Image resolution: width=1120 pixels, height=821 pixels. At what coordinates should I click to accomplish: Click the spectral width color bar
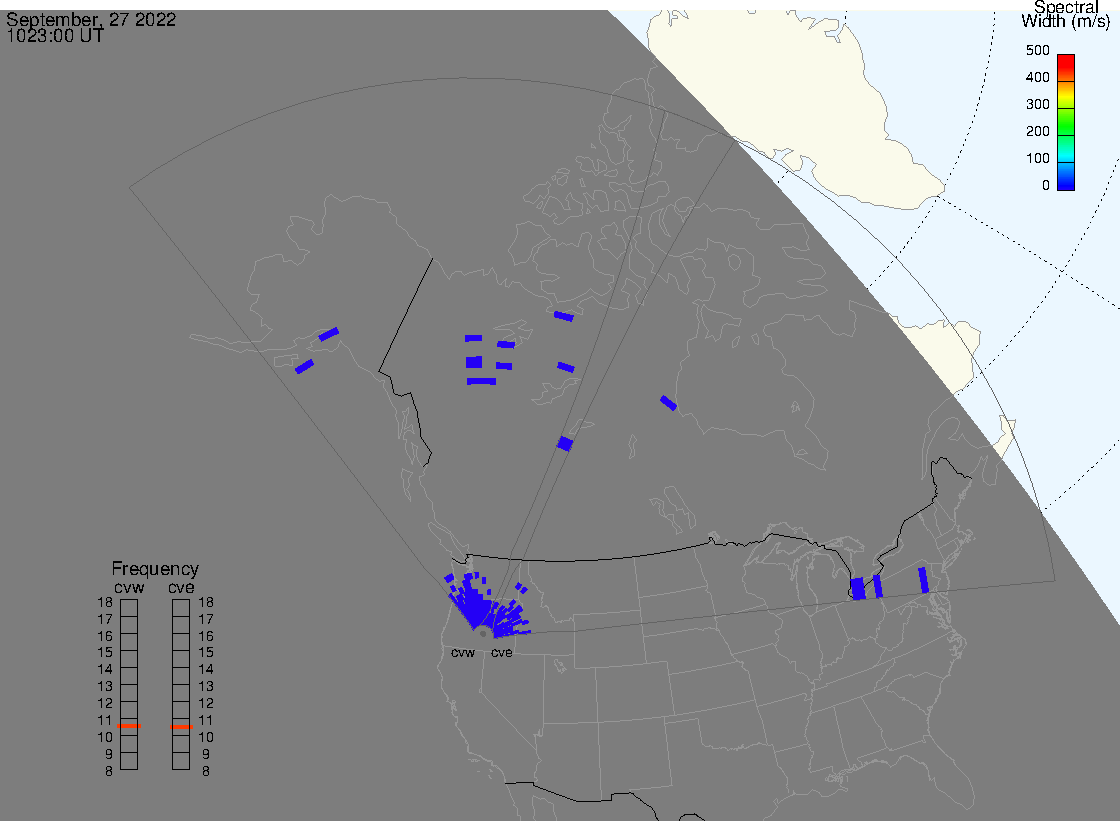click(1066, 122)
